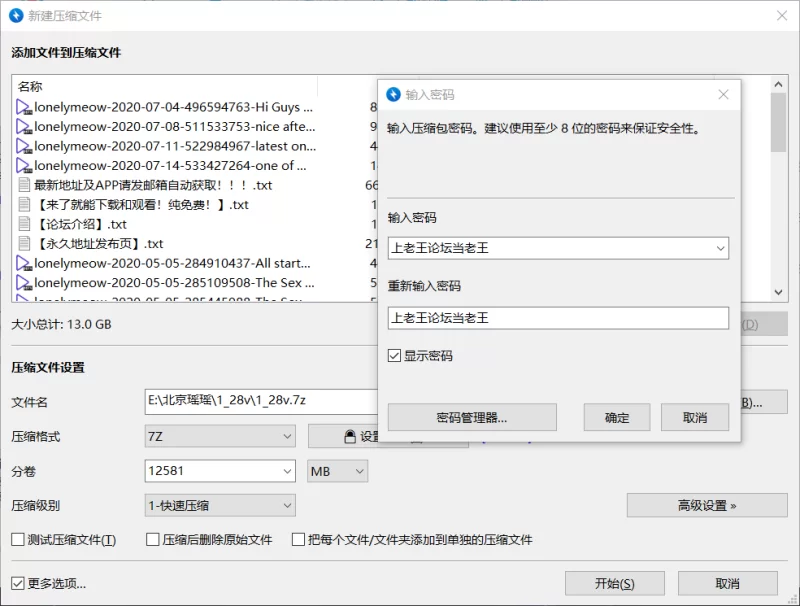Image resolution: width=800 pixels, height=606 pixels.
Task: Open the 压缩格式 7Z dropdown
Action: [x=219, y=437]
